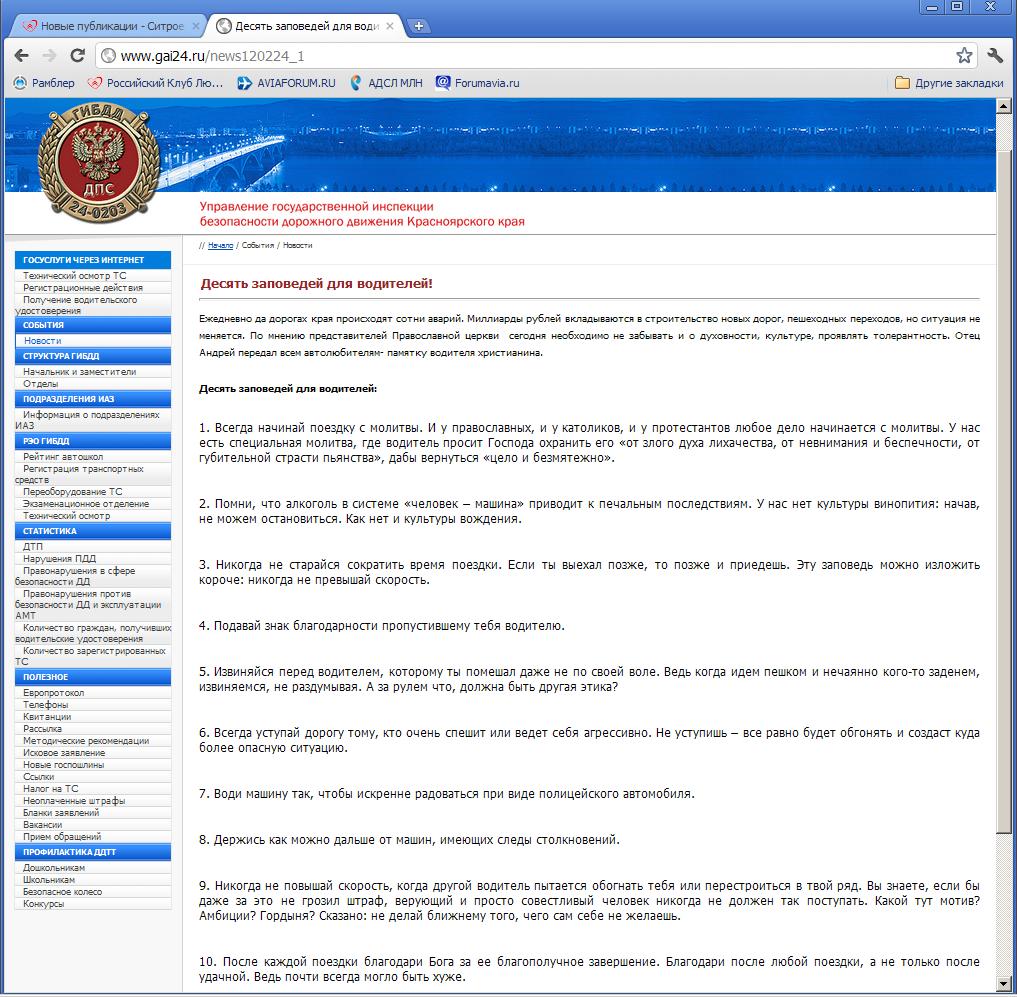The width and height of the screenshot is (1017, 997).
Task: Select the 'События' section header
Action: point(93,325)
